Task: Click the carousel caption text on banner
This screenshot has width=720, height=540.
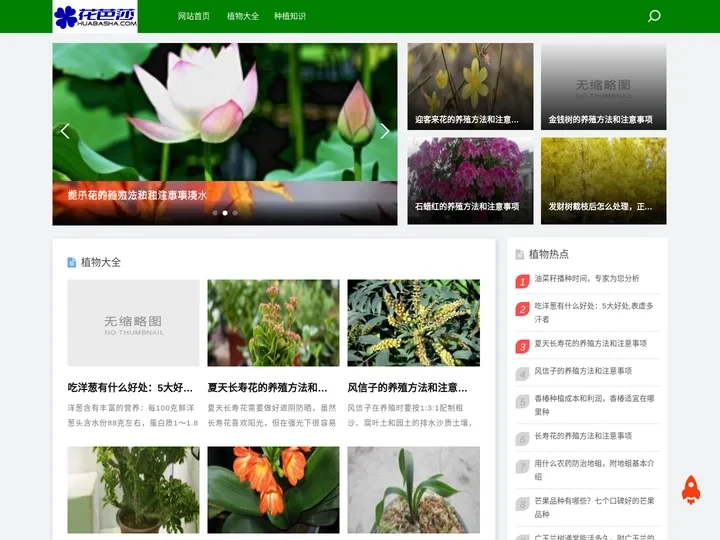Action: 137,195
